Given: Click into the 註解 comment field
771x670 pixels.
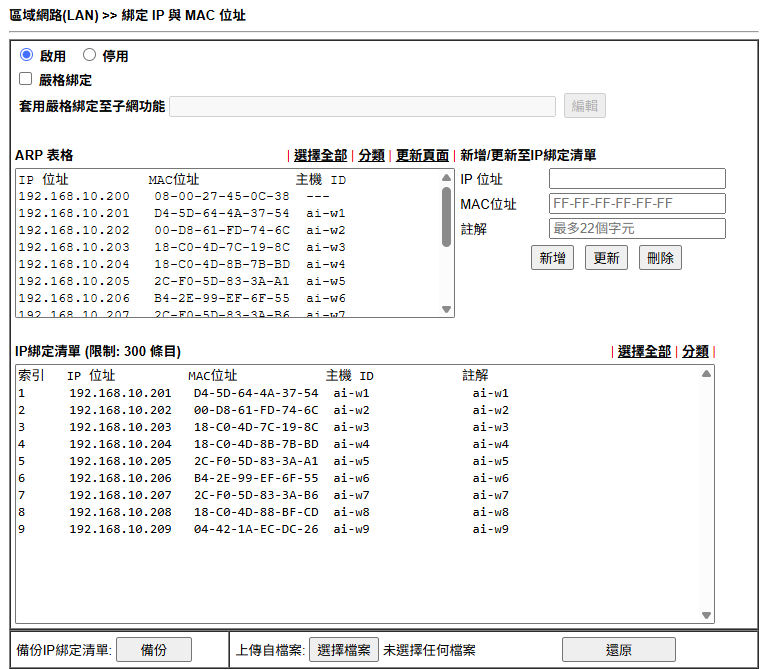Looking at the screenshot, I should pyautogui.click(x=636, y=229).
